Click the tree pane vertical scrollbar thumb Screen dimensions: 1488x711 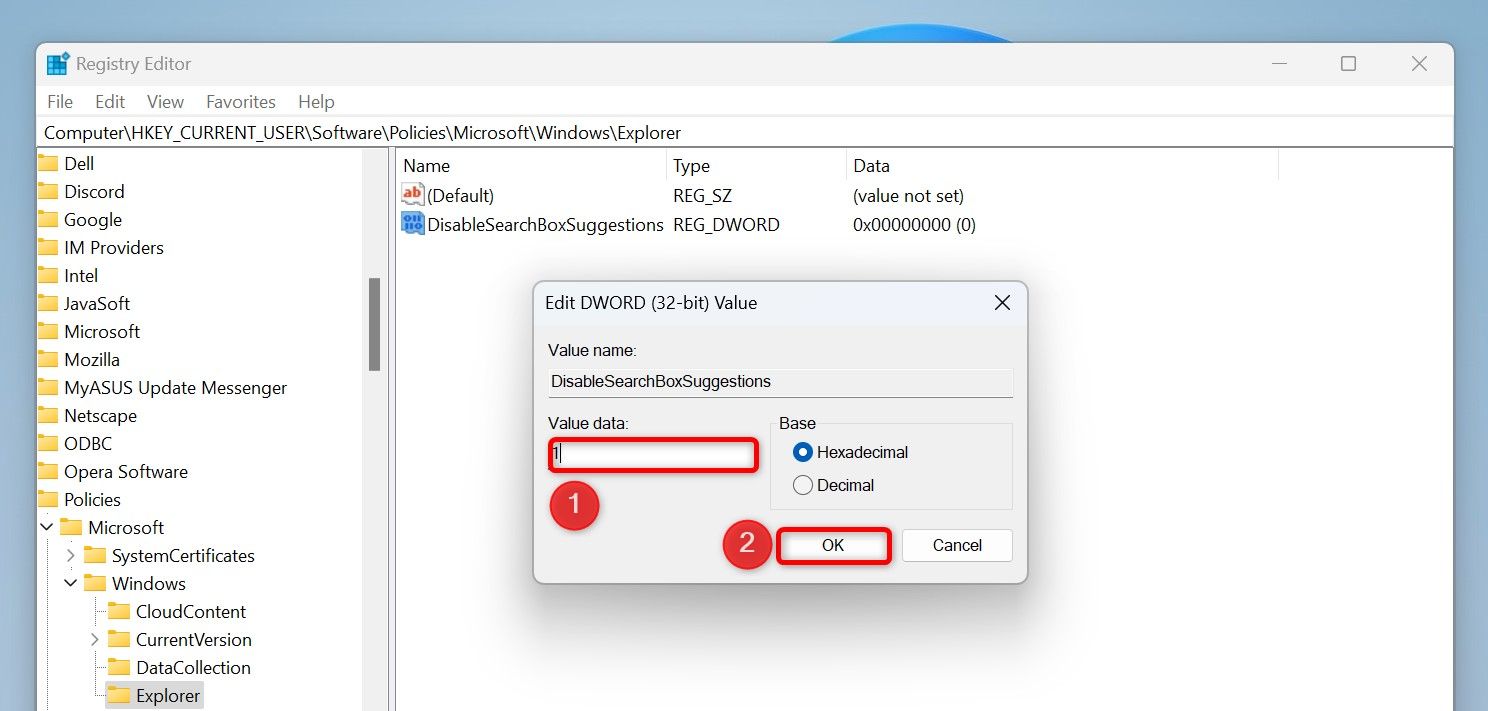tap(374, 324)
